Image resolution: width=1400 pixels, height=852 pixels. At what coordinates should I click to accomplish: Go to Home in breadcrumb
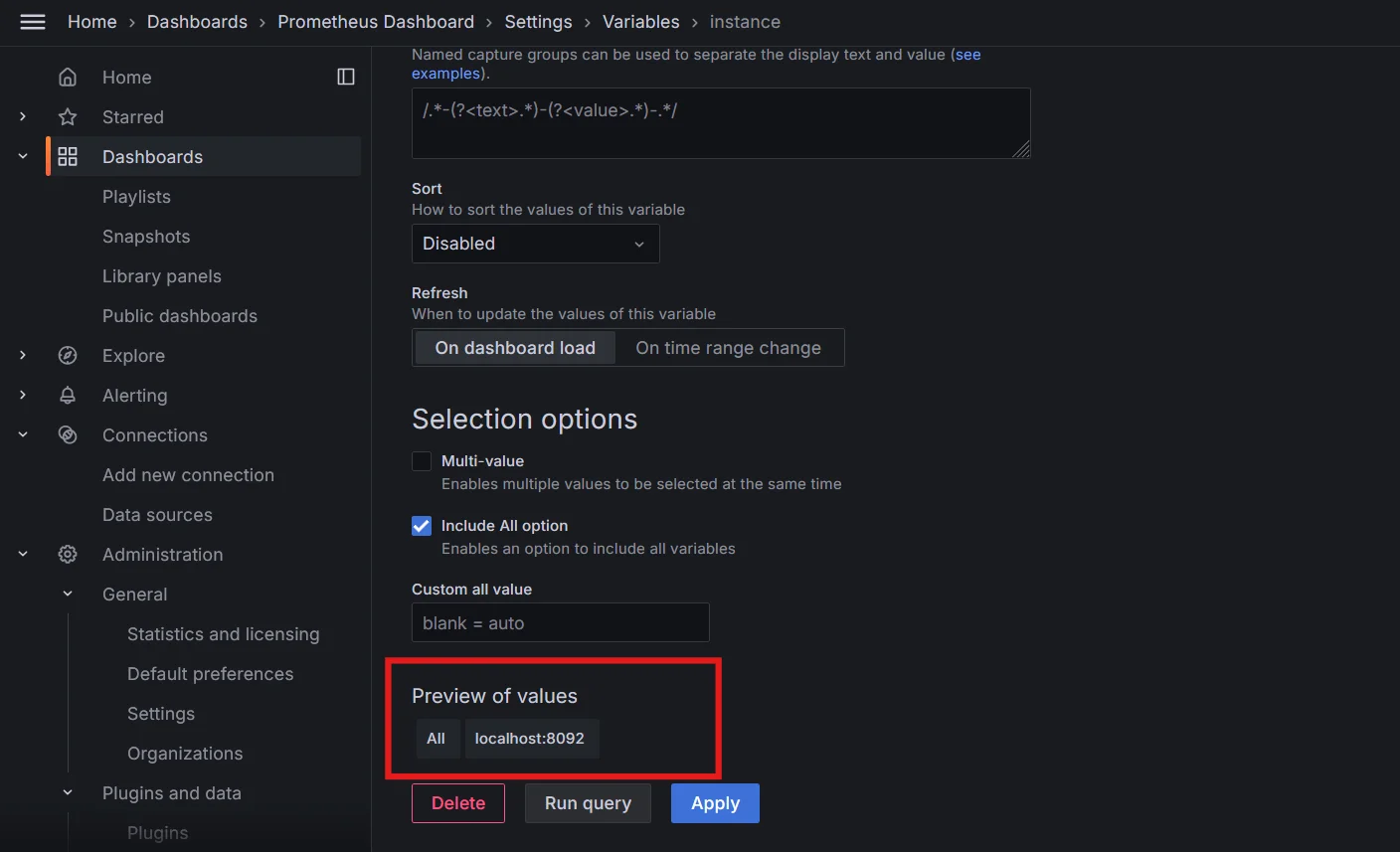pyautogui.click(x=92, y=22)
